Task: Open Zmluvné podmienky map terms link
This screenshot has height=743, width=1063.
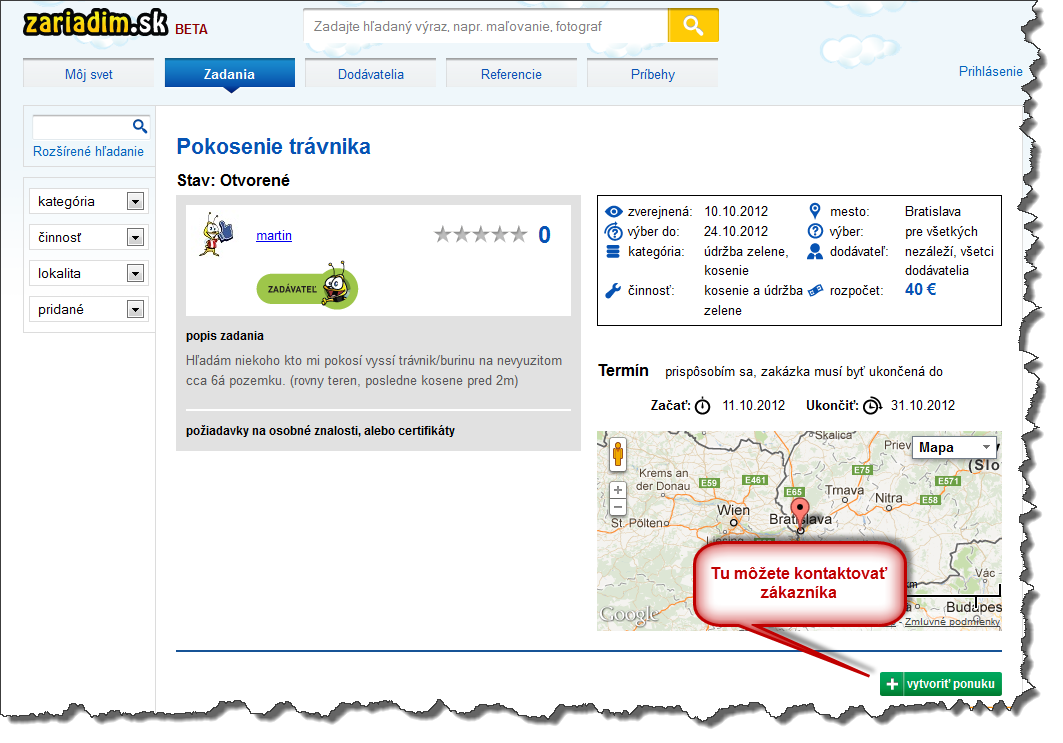Action: [952, 622]
